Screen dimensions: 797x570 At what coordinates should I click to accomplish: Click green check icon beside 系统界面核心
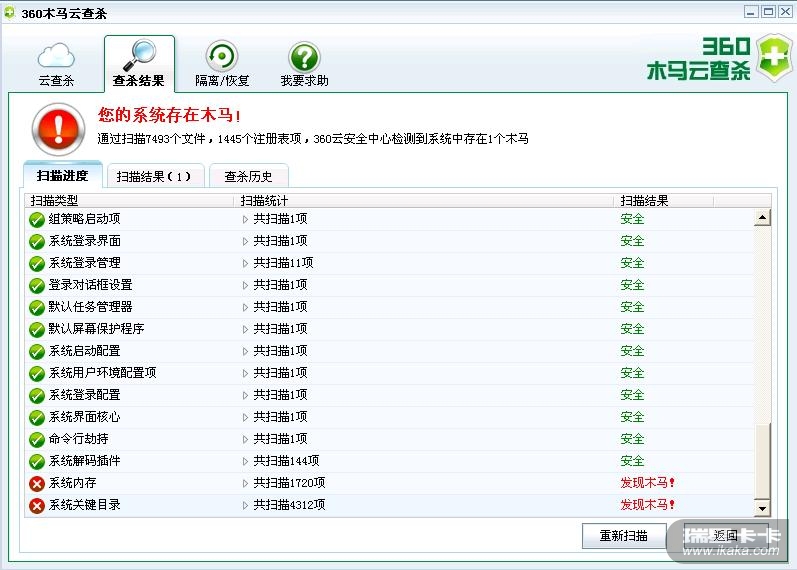tap(37, 417)
